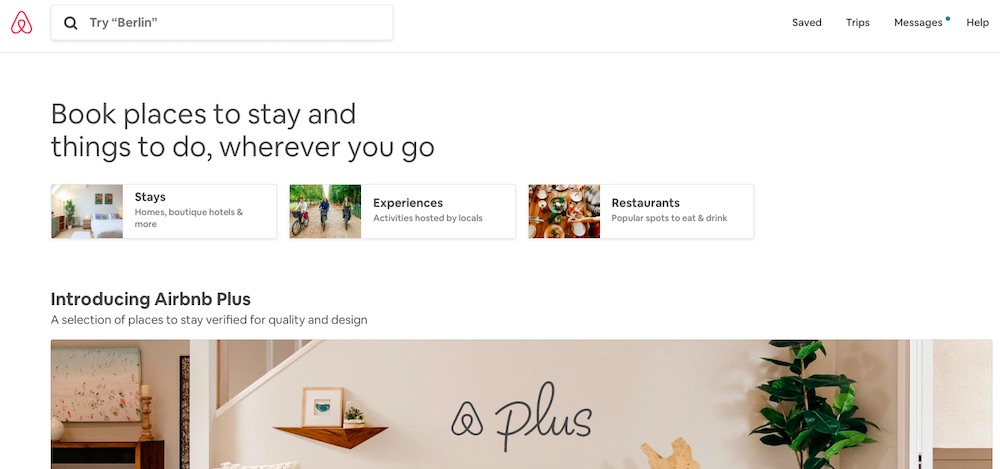Click "Homes, boutique hotels & more" text
1000x469 pixels.
(x=189, y=218)
